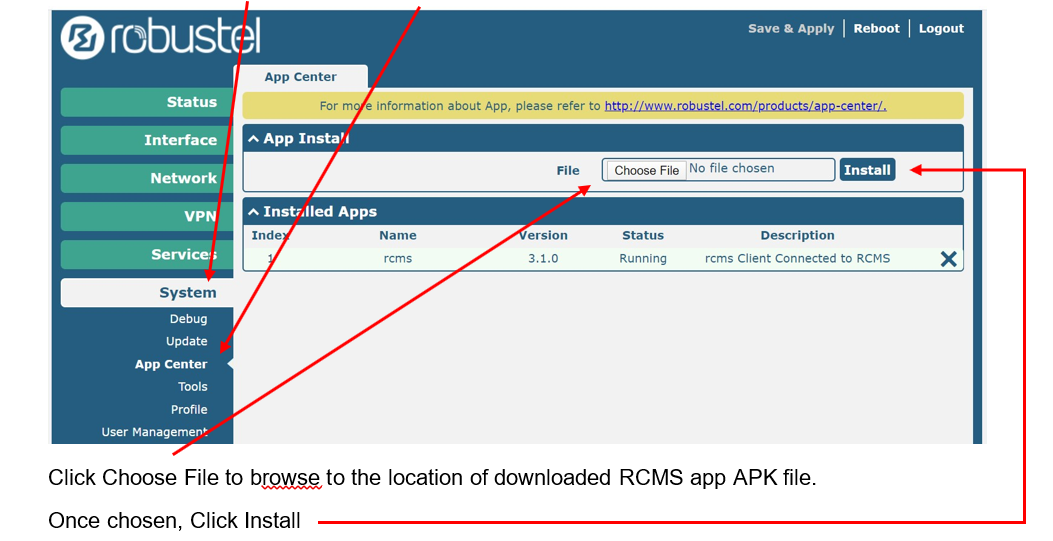Collapse the Installed Apps section
Screen dimensions: 1053x541
(254, 212)
